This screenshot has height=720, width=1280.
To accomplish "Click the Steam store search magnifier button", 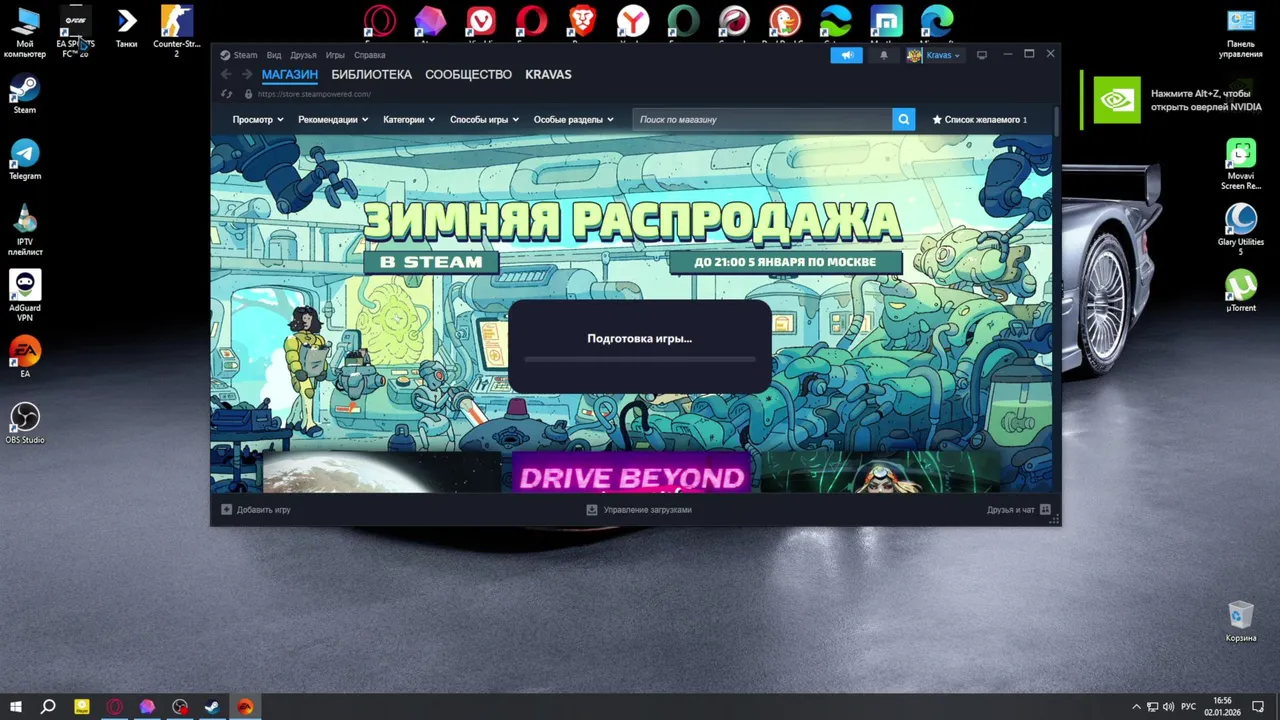I will click(903, 119).
